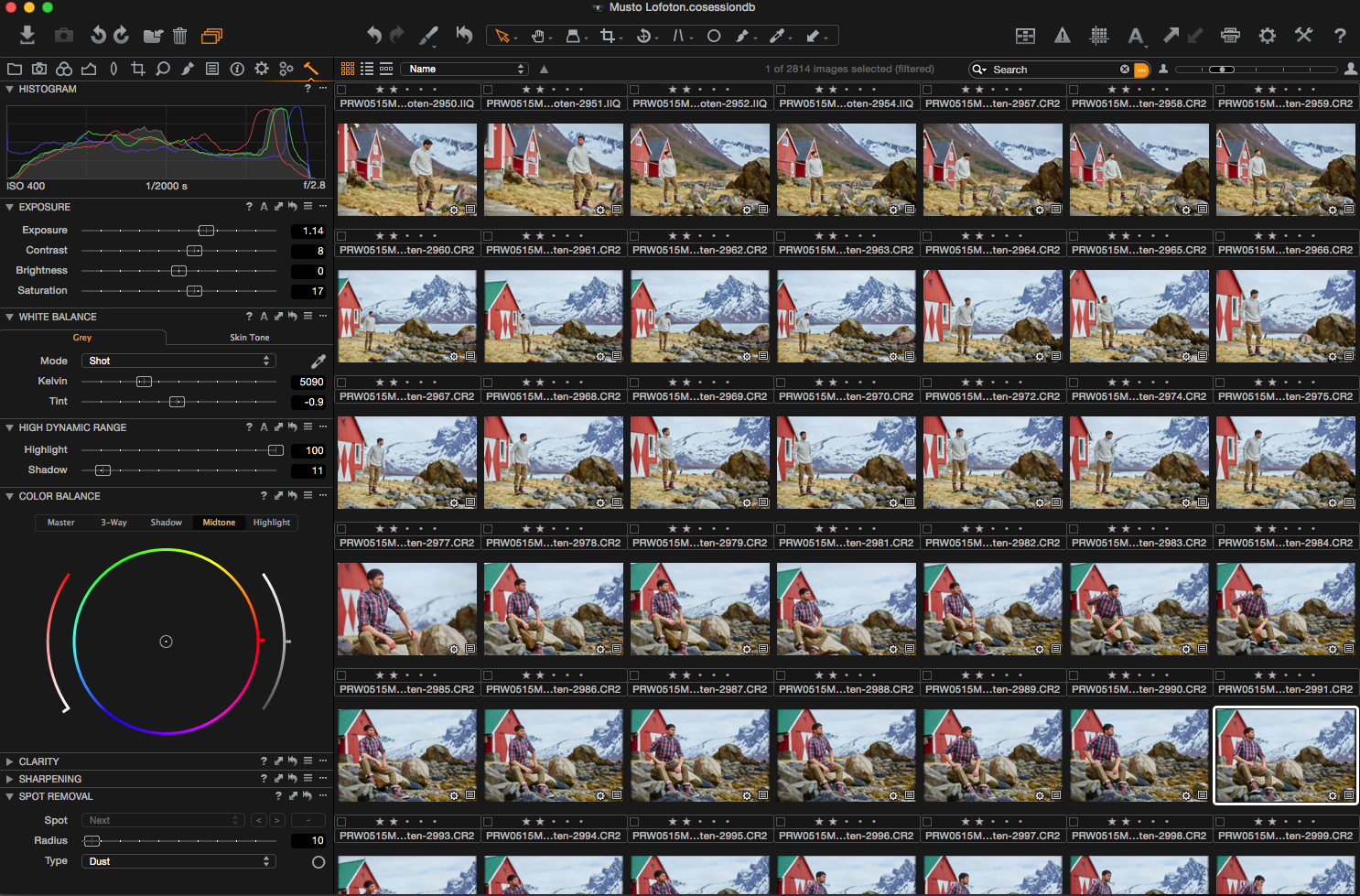Toggle ascending sort direction triangle
Image resolution: width=1360 pixels, height=896 pixels.
point(545,69)
